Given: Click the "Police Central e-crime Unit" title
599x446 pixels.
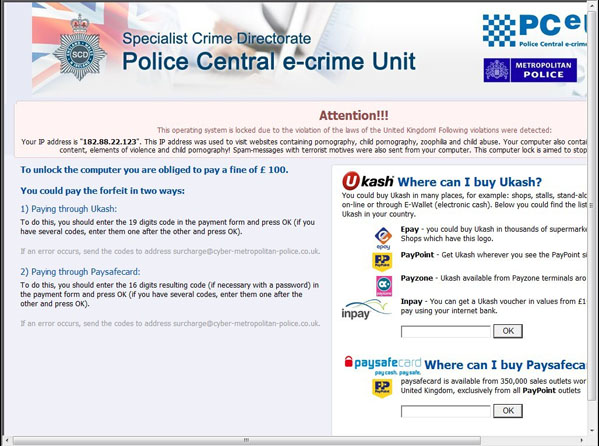Looking at the screenshot, I should [269, 61].
